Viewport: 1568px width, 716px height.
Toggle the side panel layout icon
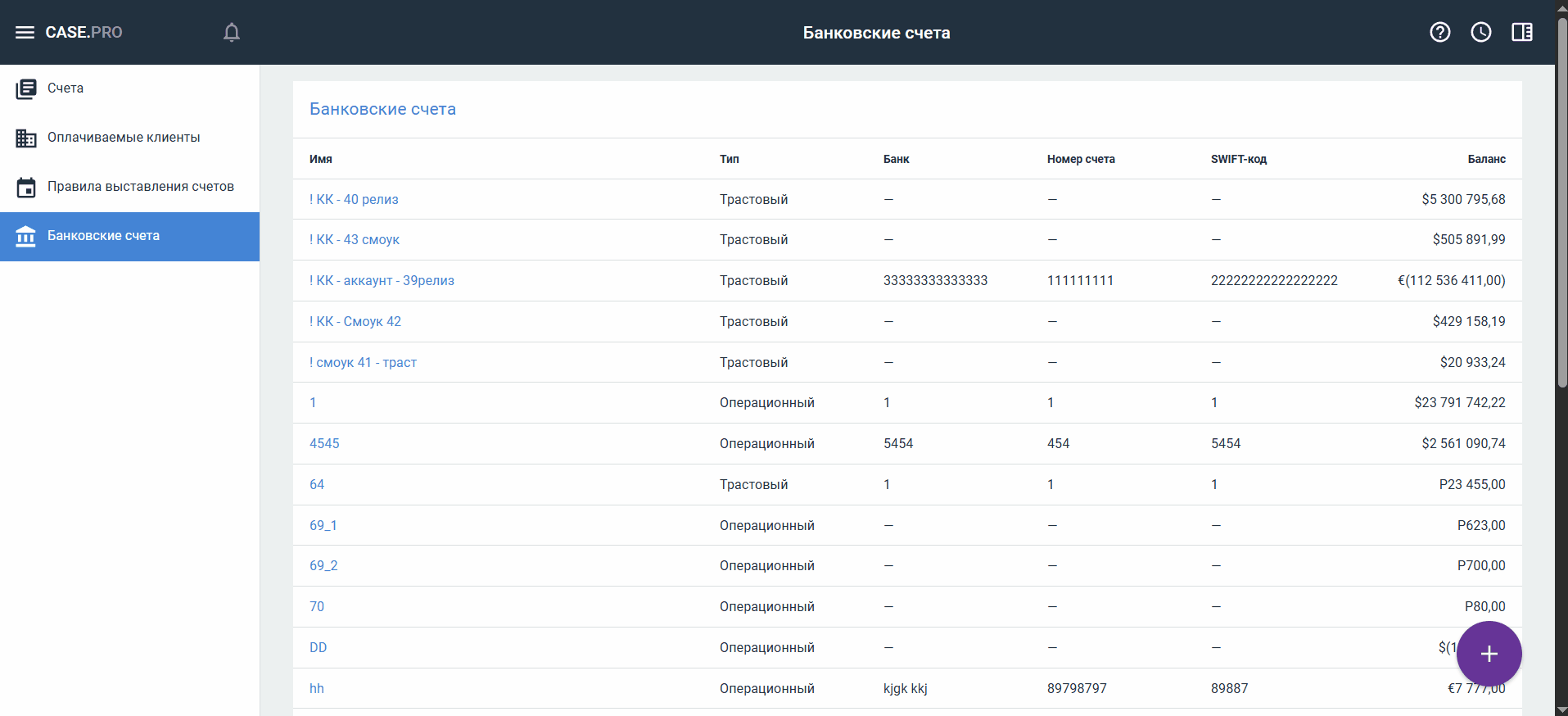coord(1521,32)
